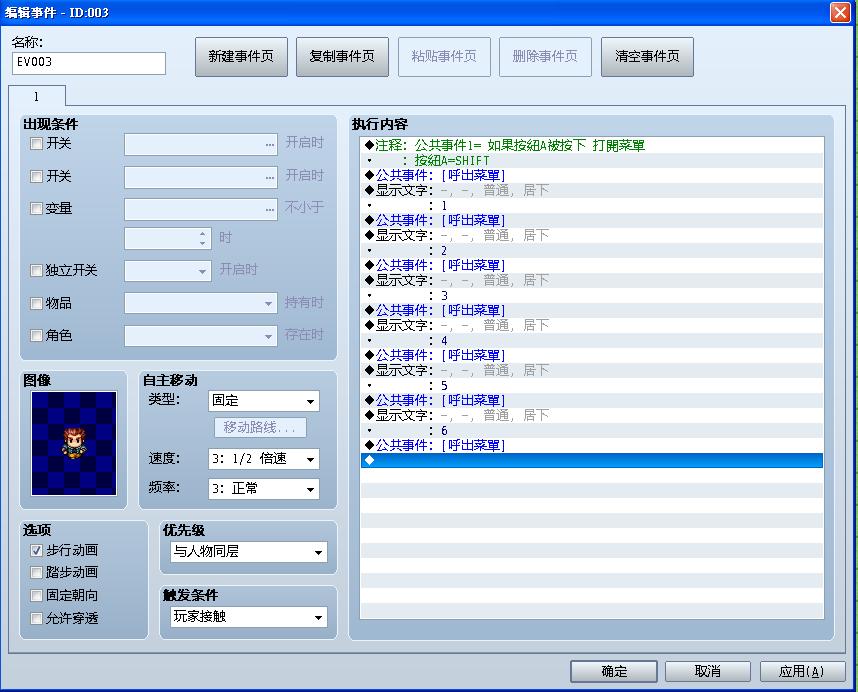This screenshot has height=692, width=858.
Task: Edit the event name field EV003
Action: click(89, 63)
